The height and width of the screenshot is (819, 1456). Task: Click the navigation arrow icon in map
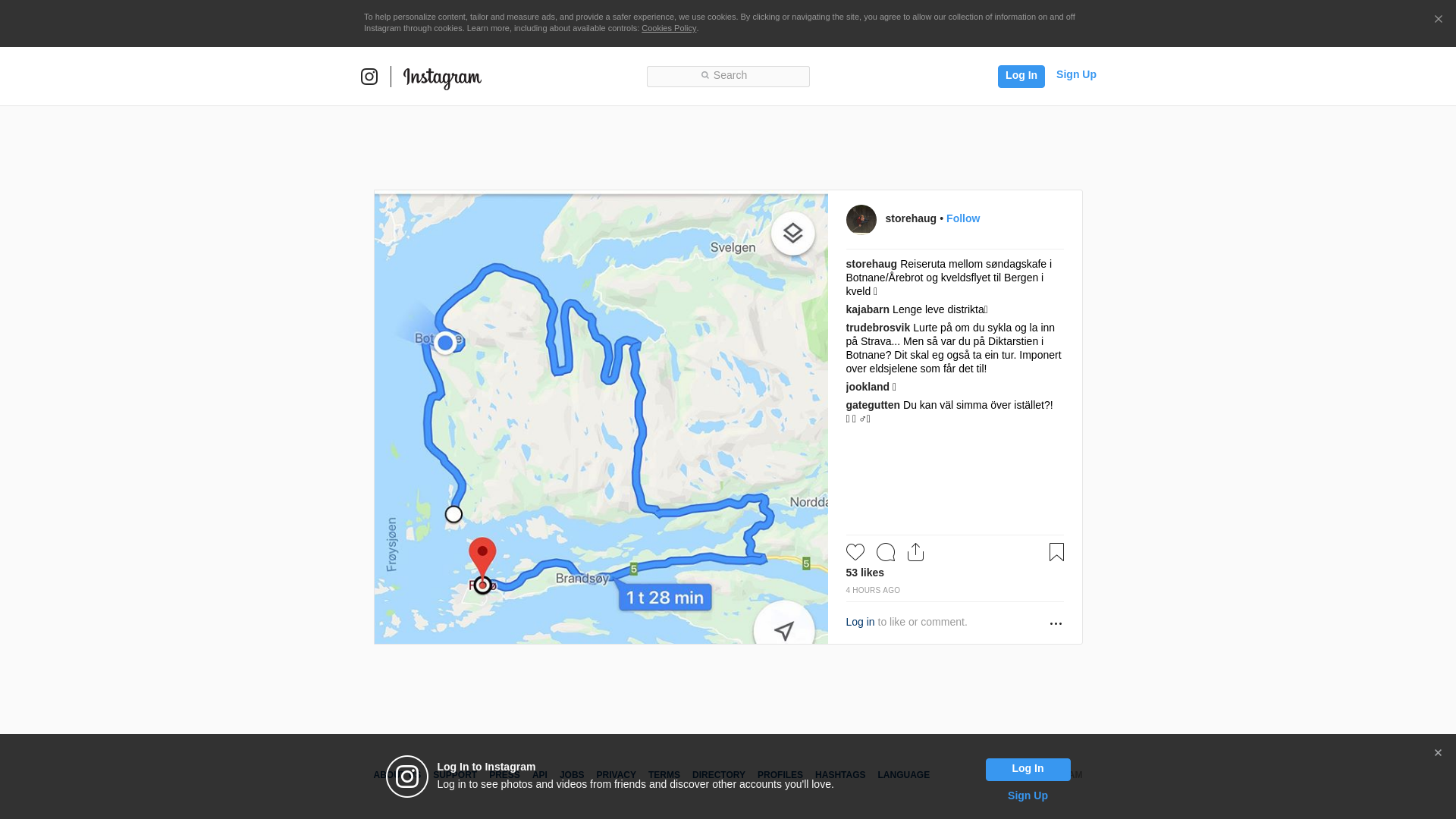coord(784,629)
